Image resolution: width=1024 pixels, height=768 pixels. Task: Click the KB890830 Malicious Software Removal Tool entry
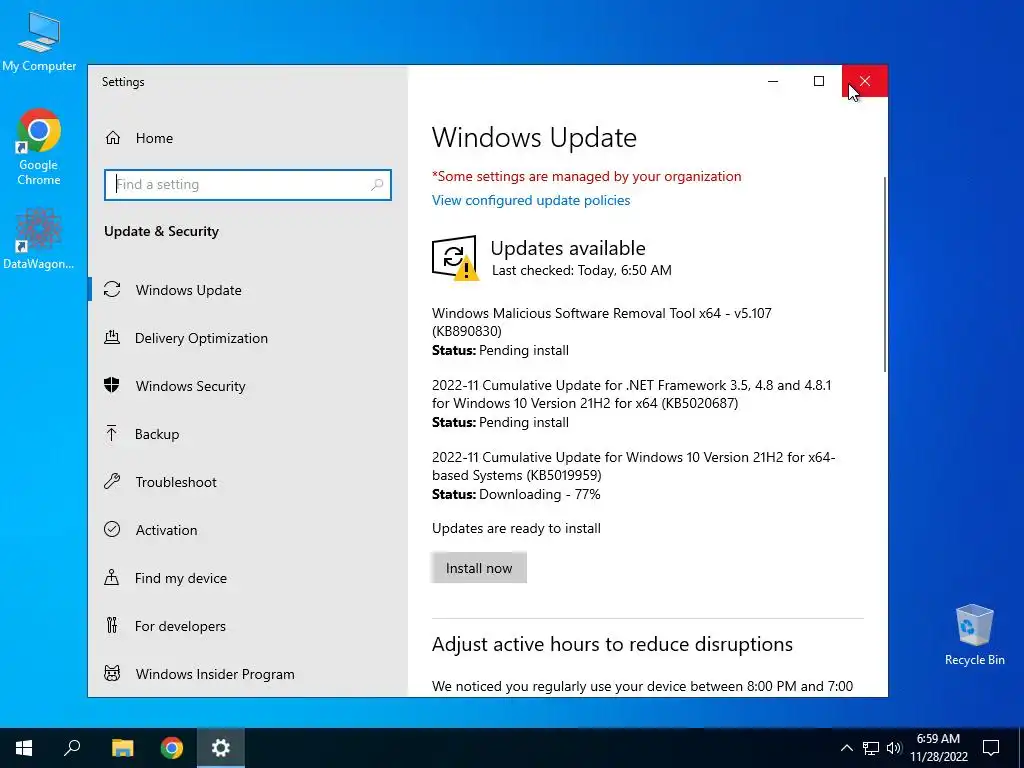(601, 322)
